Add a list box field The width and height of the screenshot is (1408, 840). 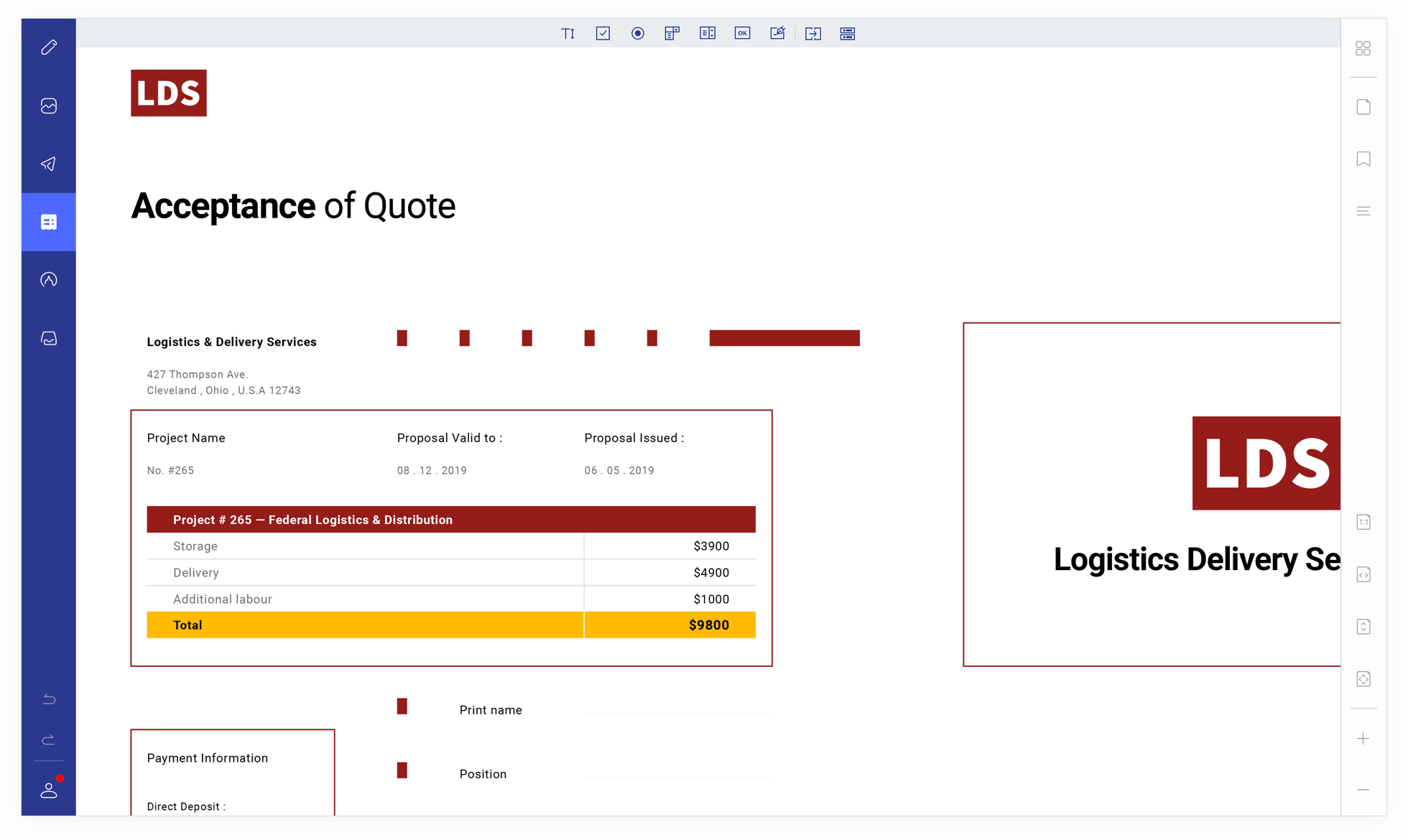pos(707,34)
